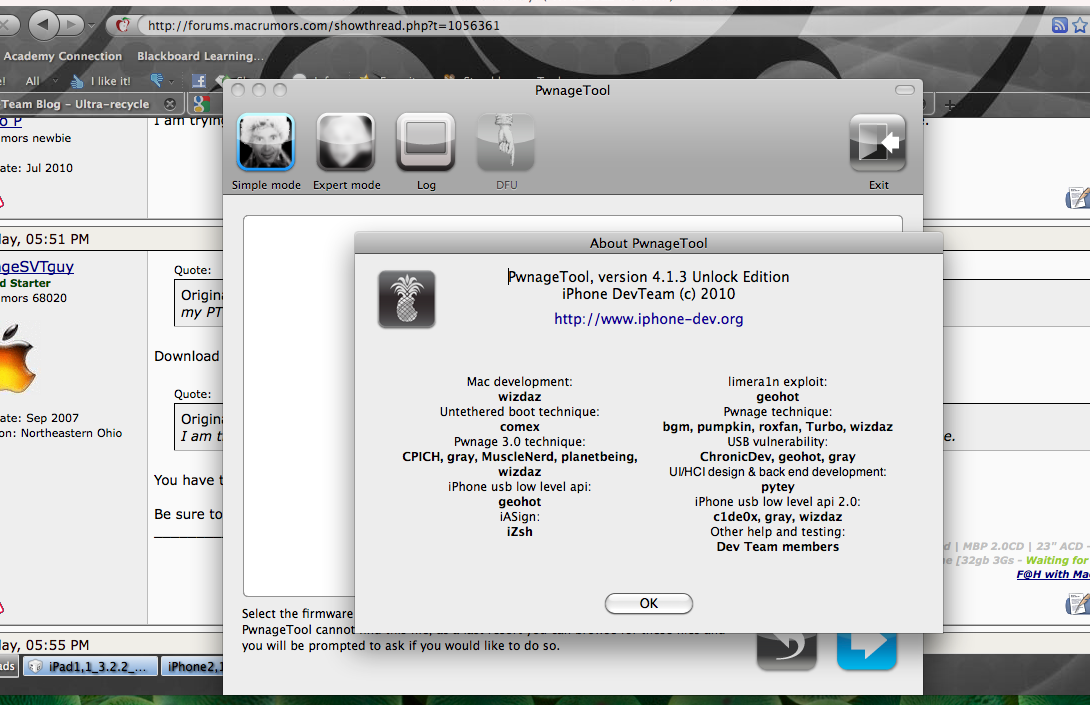The image size is (1090, 705).
Task: Switch to the Google icon tab
Action: pos(202,104)
